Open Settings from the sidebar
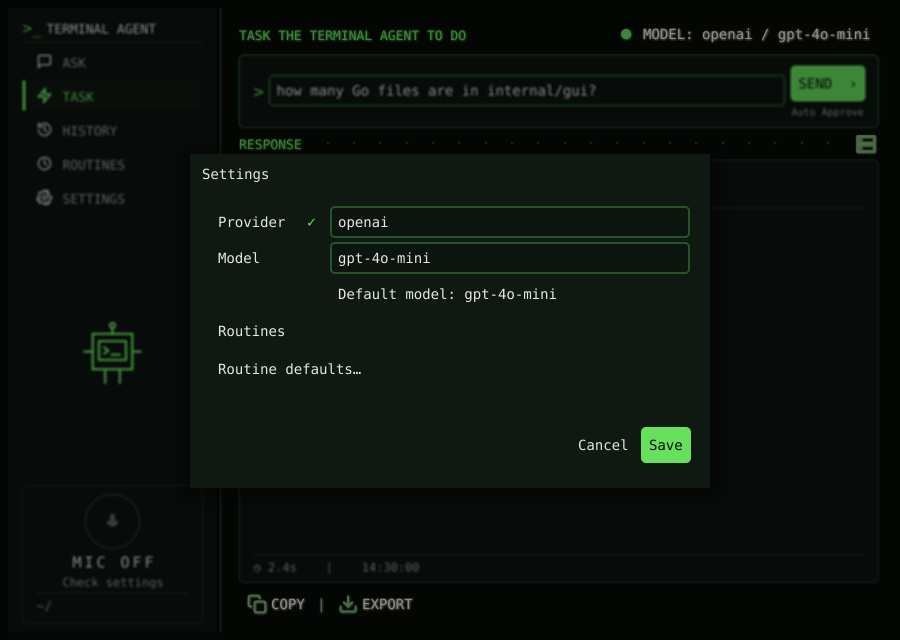Viewport: 900px width, 640px height. click(x=112, y=198)
